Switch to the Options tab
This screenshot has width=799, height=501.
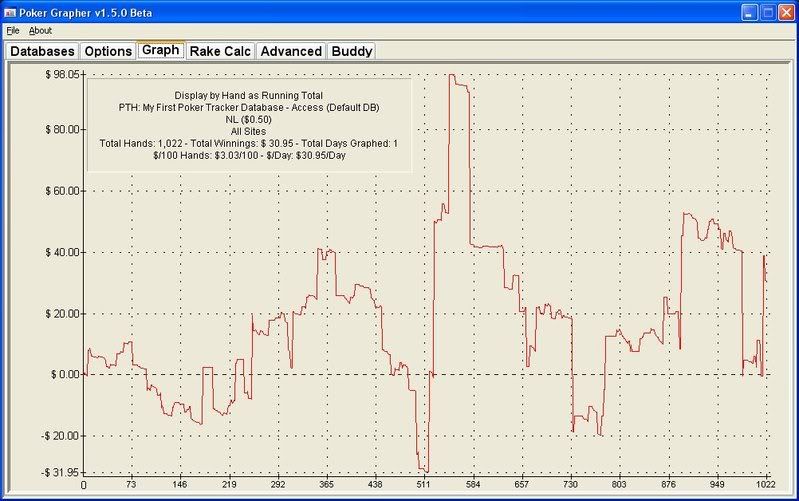(x=107, y=50)
